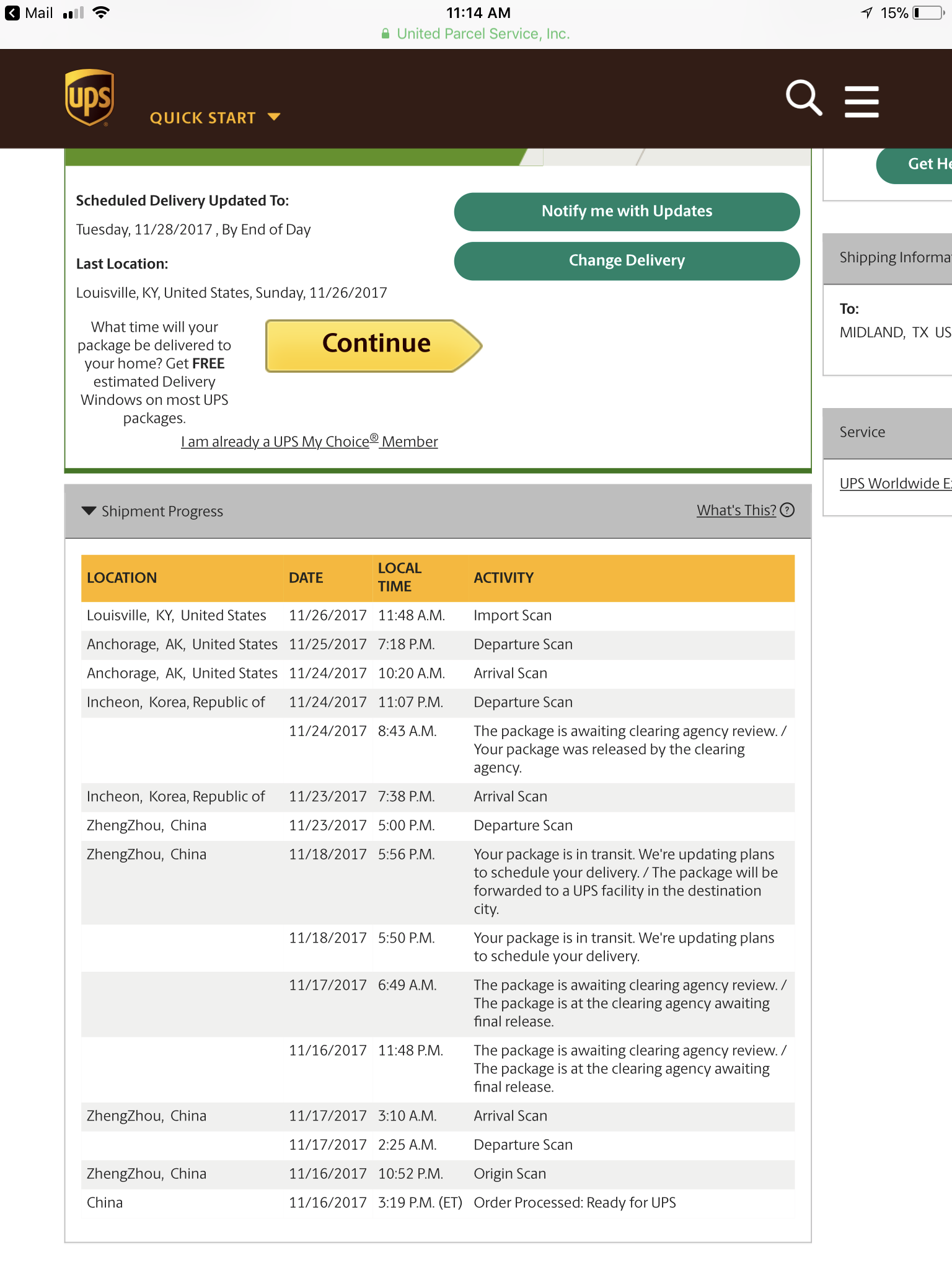Select the 3:19 P.M. (ET) time cell

click(x=420, y=1203)
